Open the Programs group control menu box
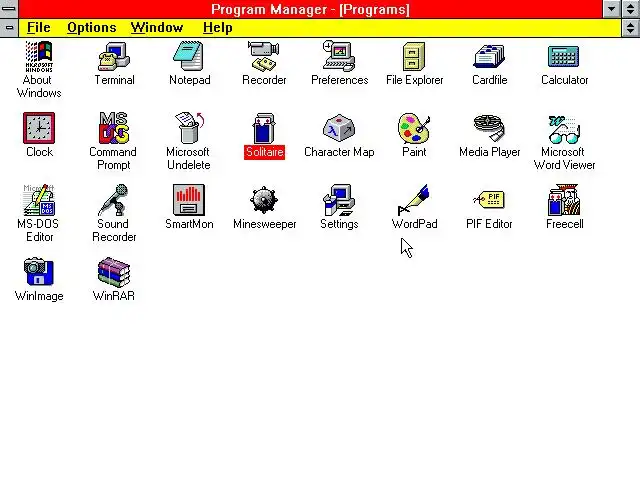640x480 pixels. (9, 28)
